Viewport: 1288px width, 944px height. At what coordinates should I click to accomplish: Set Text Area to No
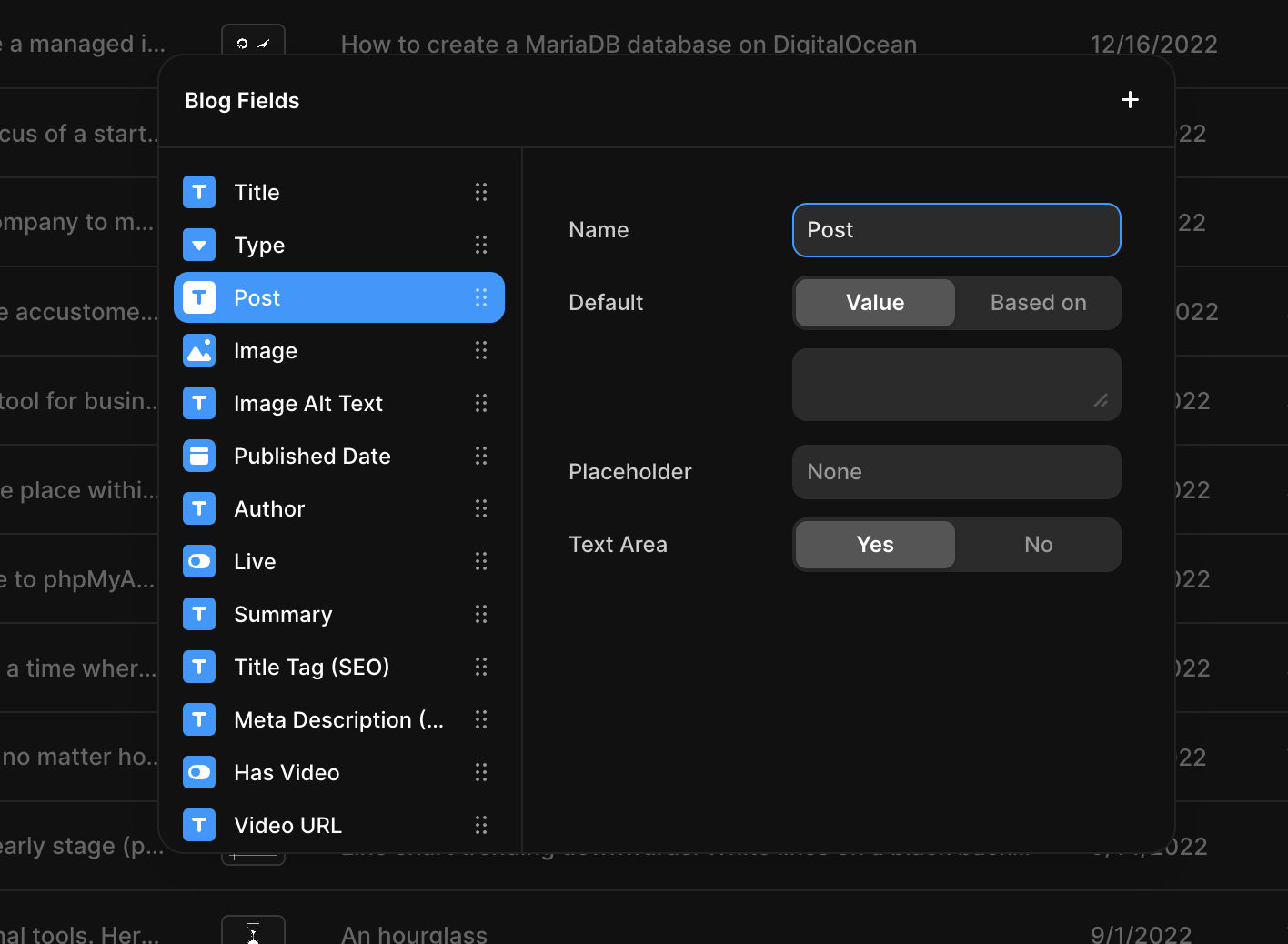coord(1038,545)
